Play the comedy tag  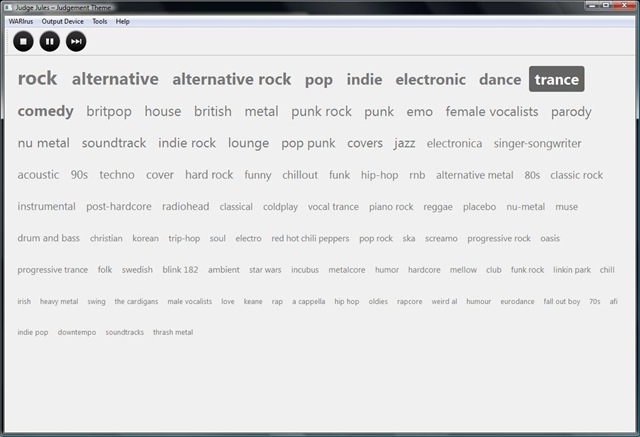(x=46, y=111)
